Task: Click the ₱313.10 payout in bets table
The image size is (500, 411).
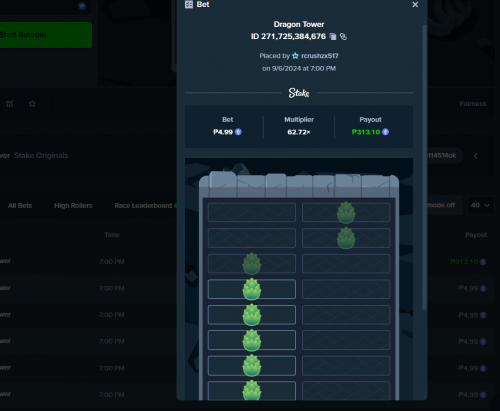Action: point(464,262)
